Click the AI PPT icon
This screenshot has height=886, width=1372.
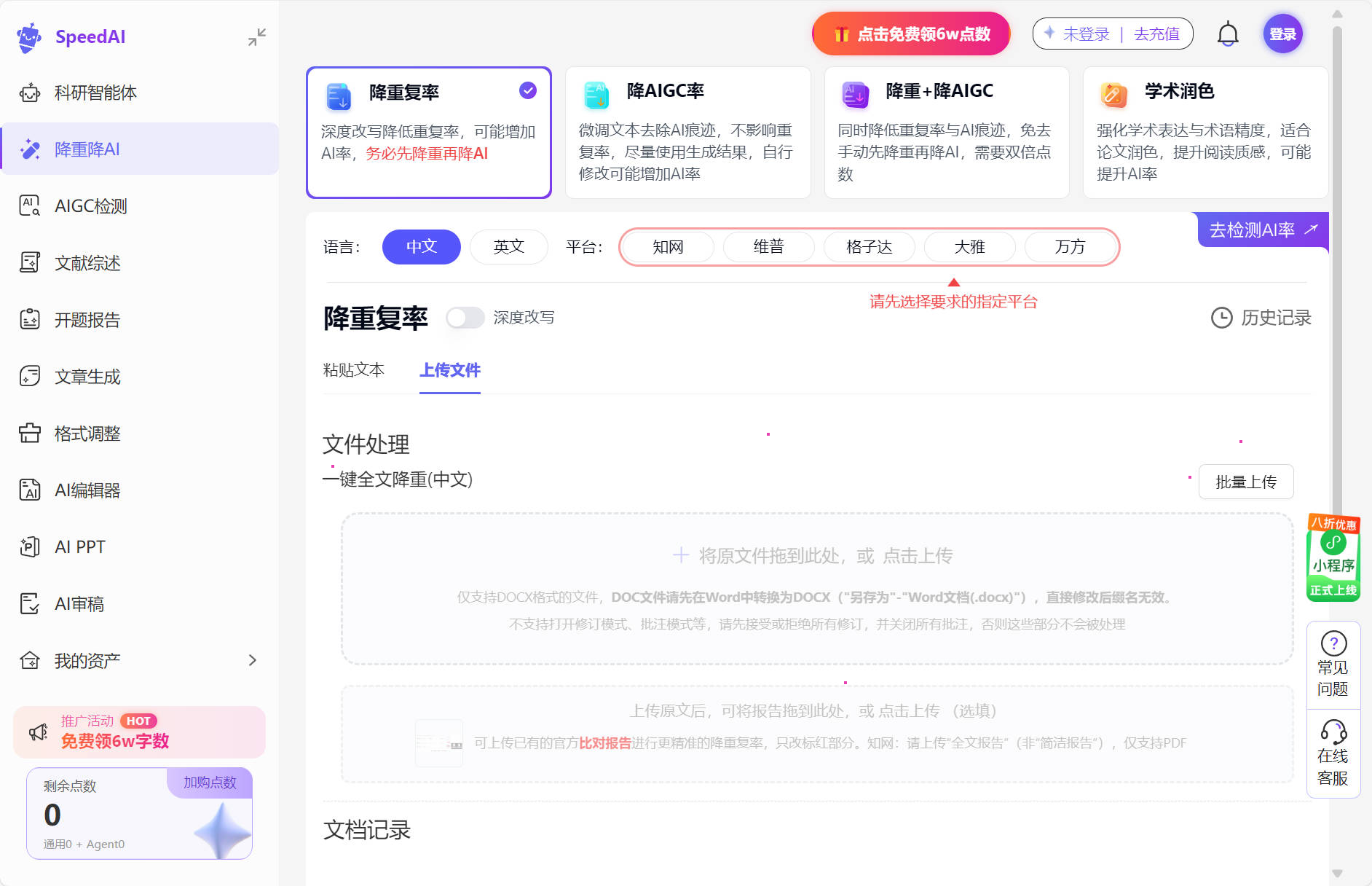30,547
